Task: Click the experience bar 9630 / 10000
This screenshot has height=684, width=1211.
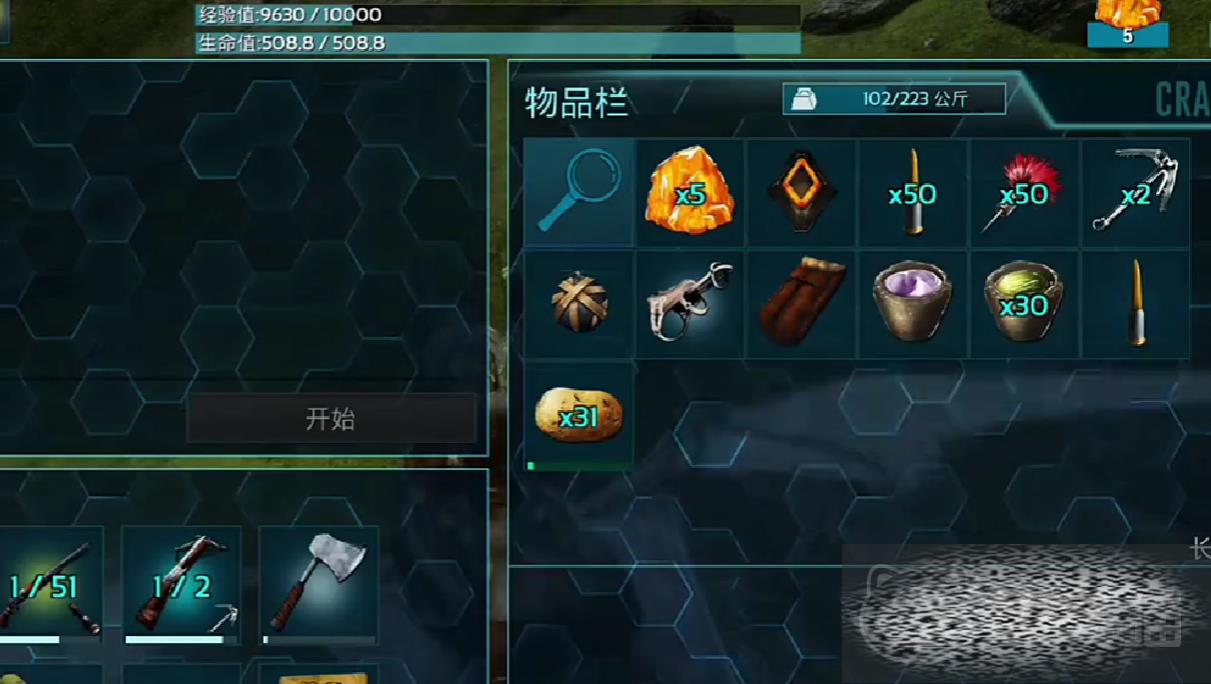Action: point(498,15)
